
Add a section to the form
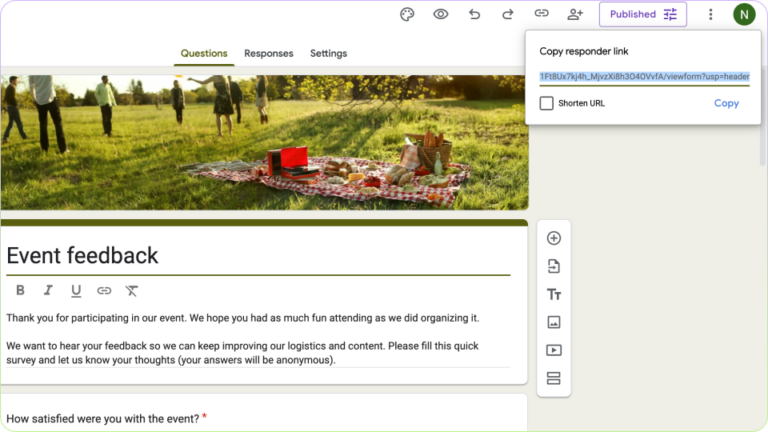tap(553, 378)
